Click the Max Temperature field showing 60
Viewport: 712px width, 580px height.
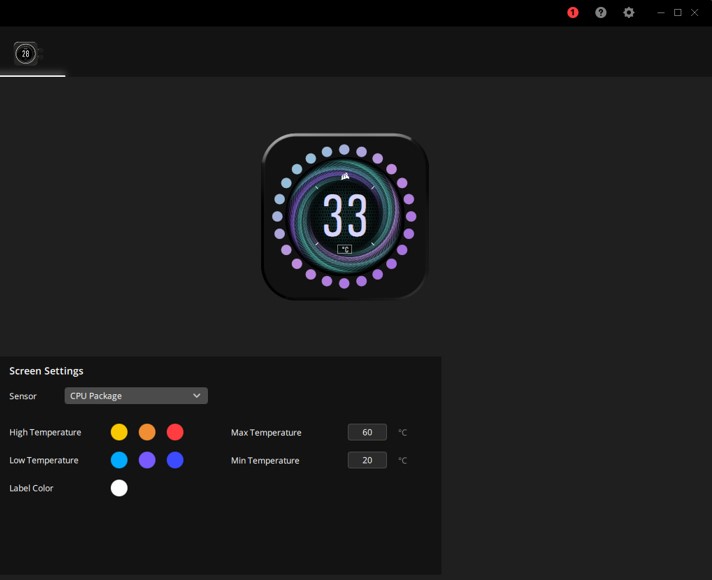coord(367,432)
